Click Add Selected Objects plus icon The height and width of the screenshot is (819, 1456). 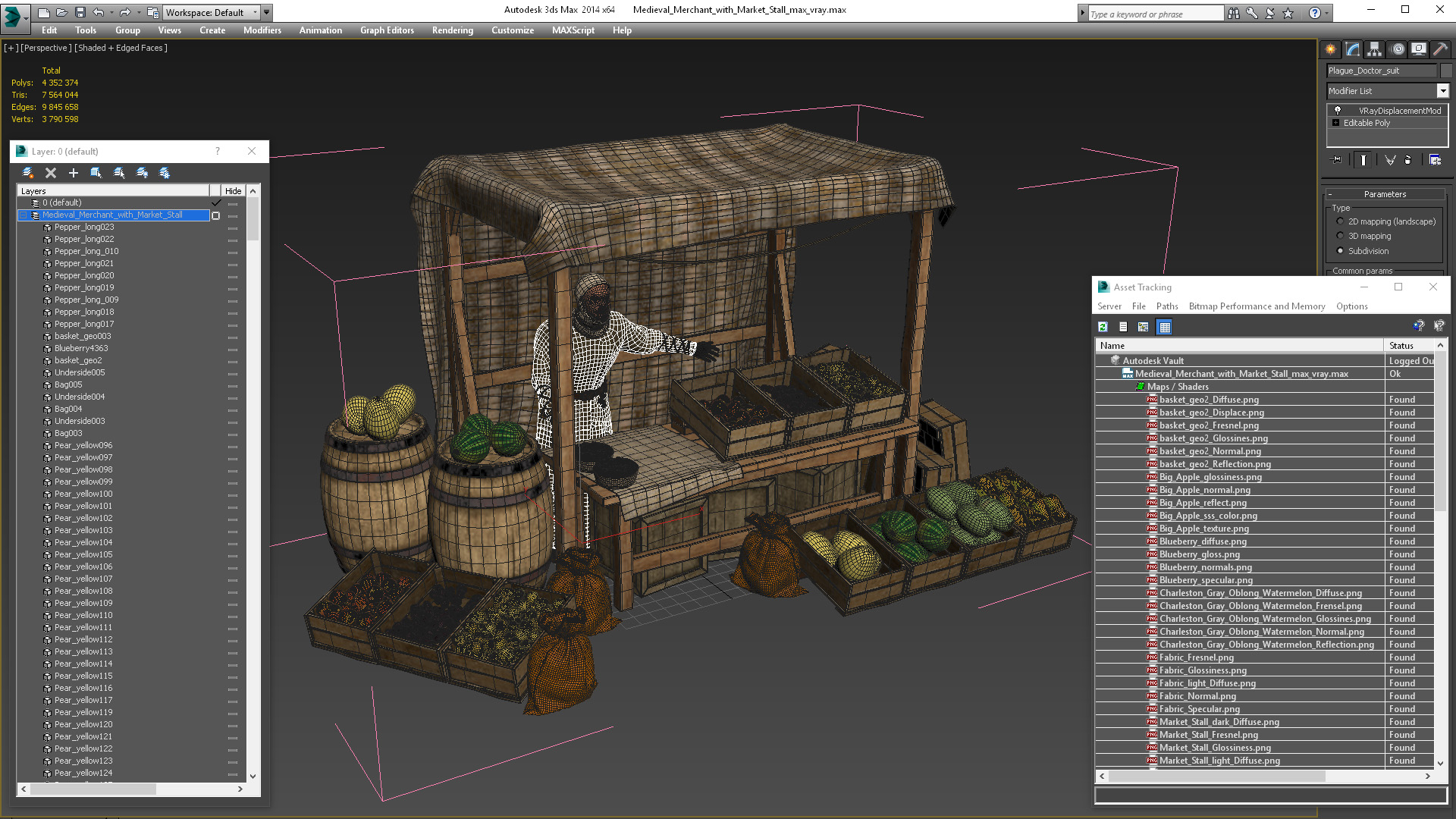pyautogui.click(x=74, y=173)
